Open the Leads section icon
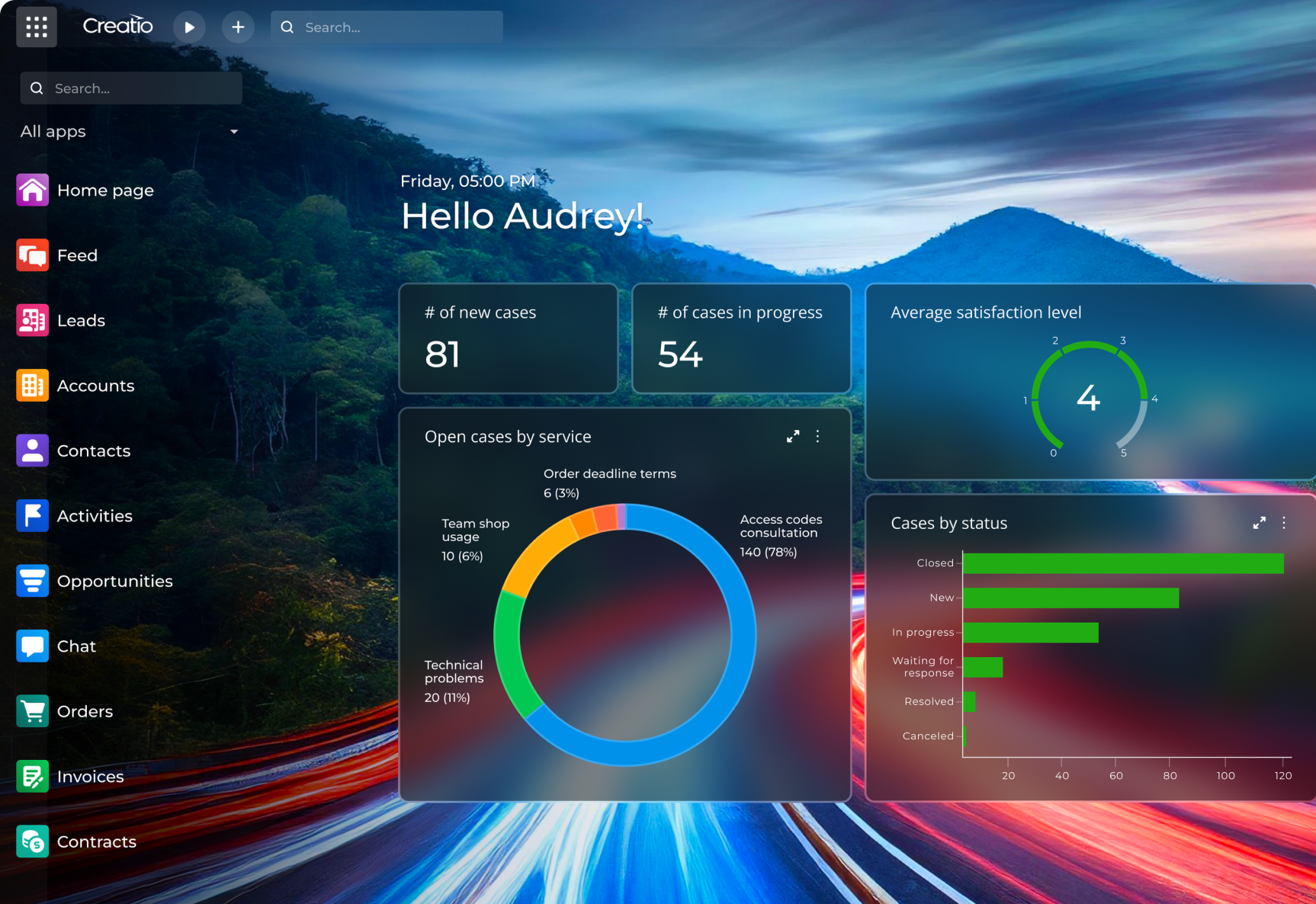 point(32,321)
